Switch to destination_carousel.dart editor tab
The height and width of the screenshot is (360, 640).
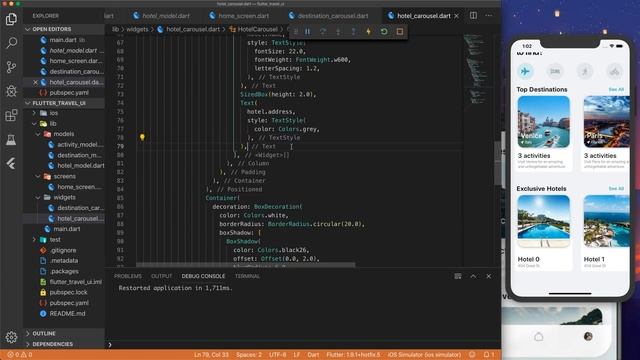coord(329,16)
